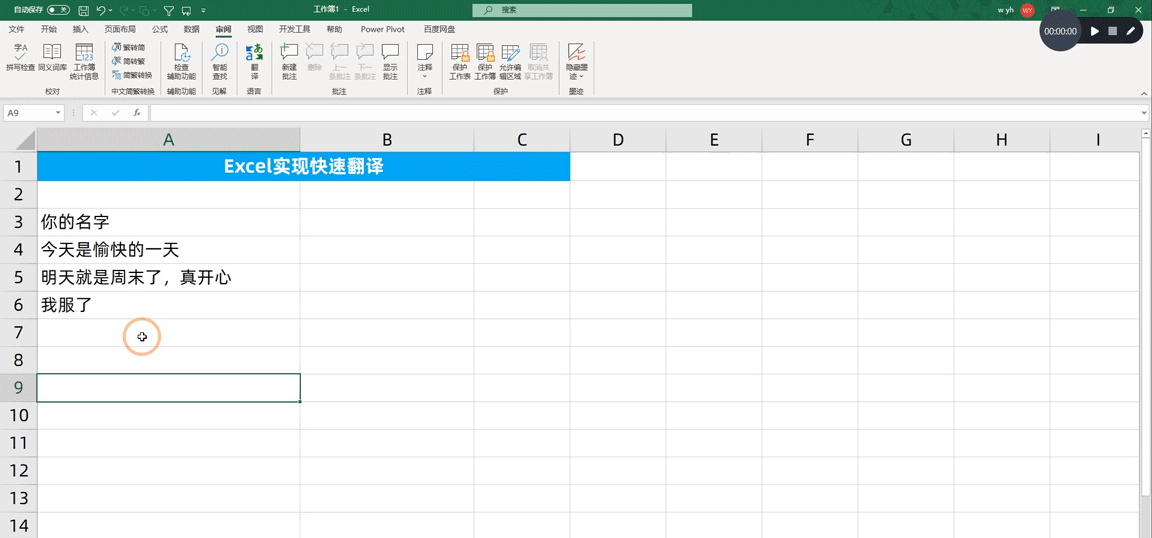This screenshot has width=1152, height=538.
Task: Open 同义词库 thesaurus
Action: coord(51,57)
